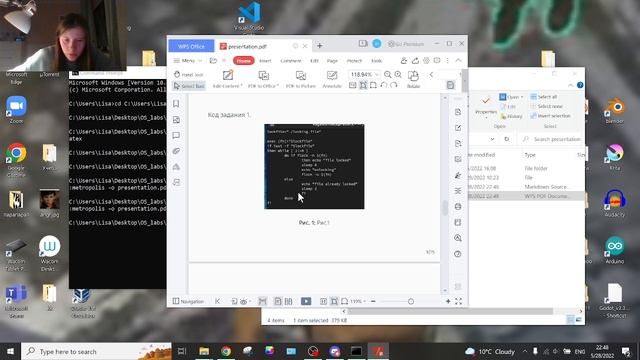
Task: Go to first page button in status bar
Action: (218, 301)
